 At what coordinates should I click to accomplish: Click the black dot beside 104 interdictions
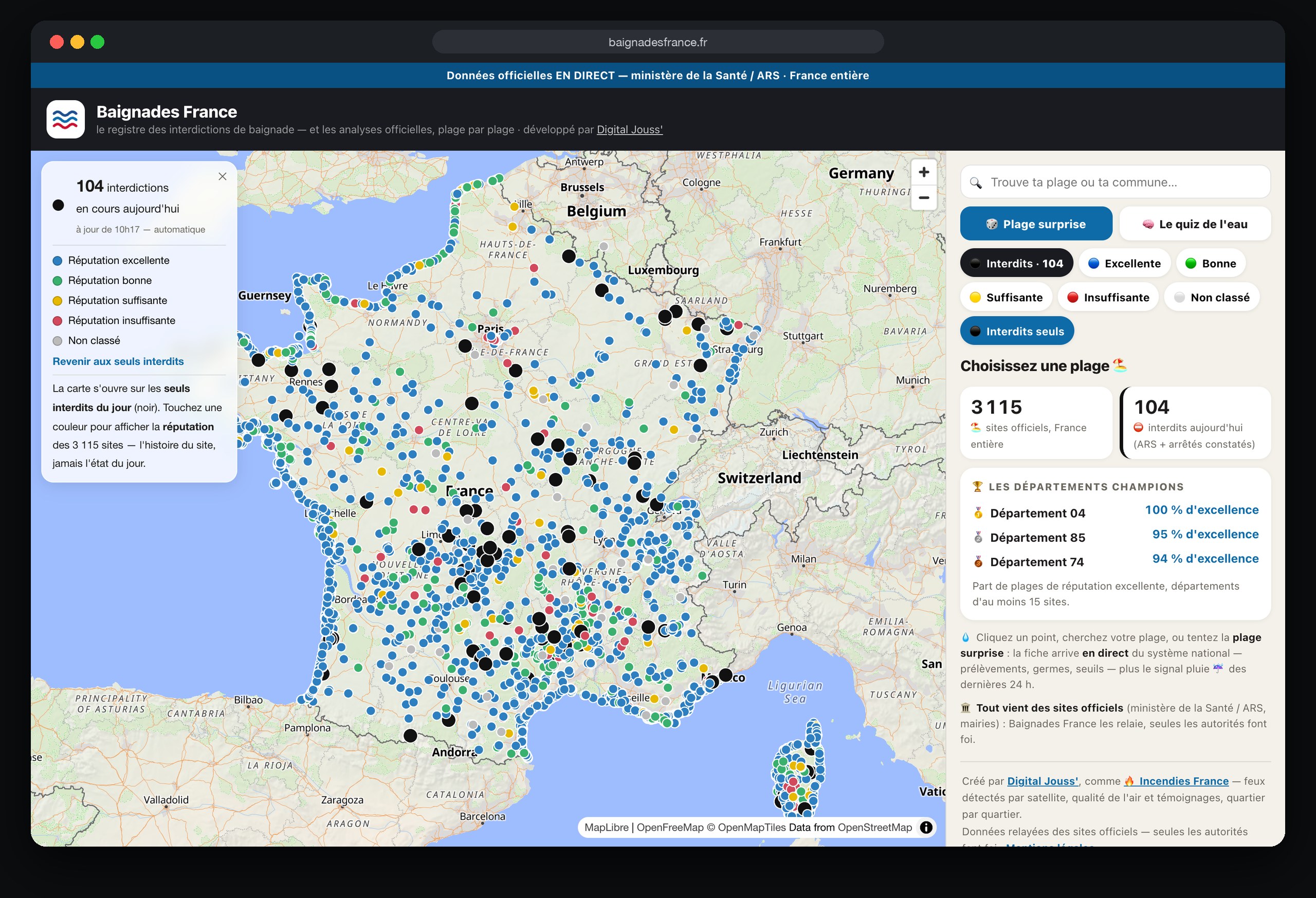pyautogui.click(x=58, y=205)
